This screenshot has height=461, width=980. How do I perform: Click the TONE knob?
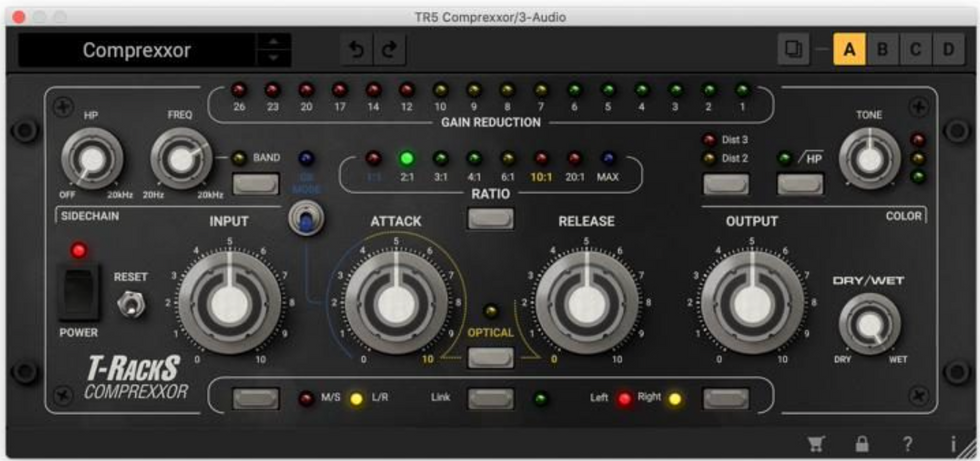click(x=869, y=159)
